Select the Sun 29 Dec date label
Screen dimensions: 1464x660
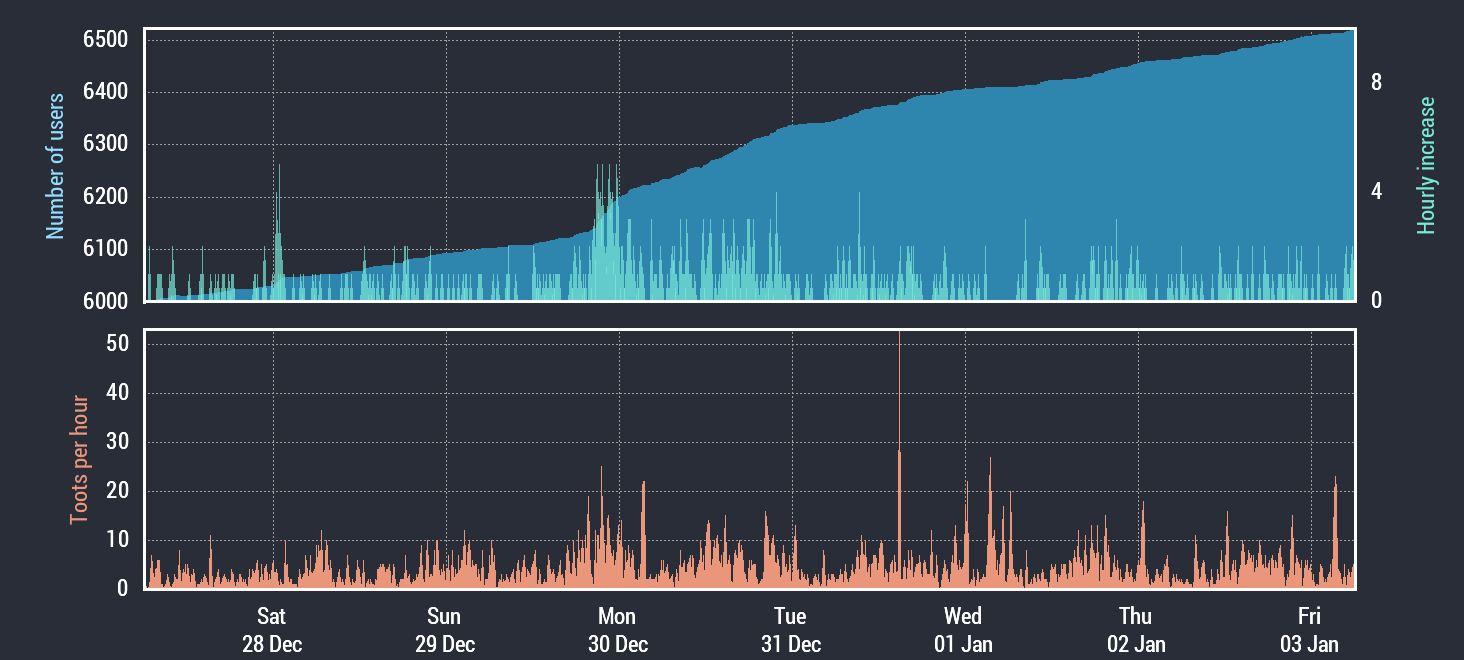(445, 630)
